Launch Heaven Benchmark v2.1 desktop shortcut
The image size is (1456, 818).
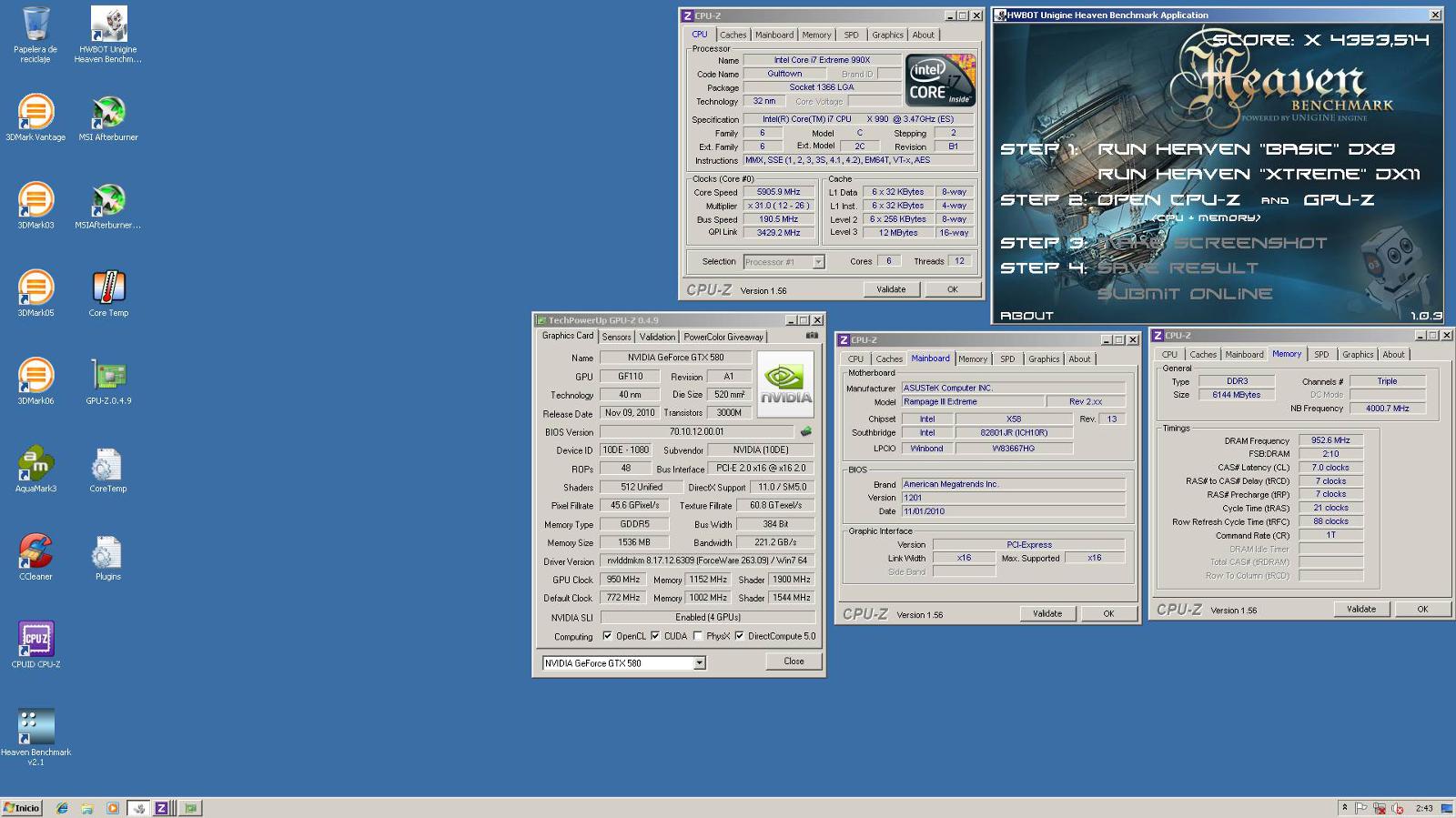(x=35, y=737)
